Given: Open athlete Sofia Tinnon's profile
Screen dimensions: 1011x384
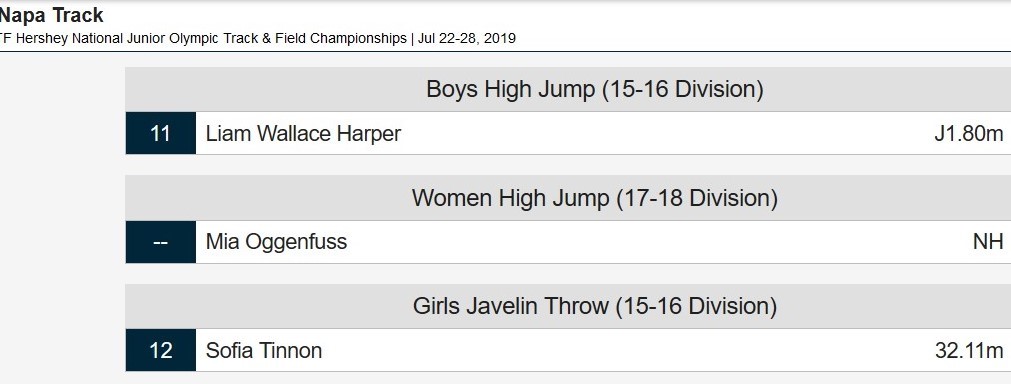Looking at the screenshot, I should (264, 350).
